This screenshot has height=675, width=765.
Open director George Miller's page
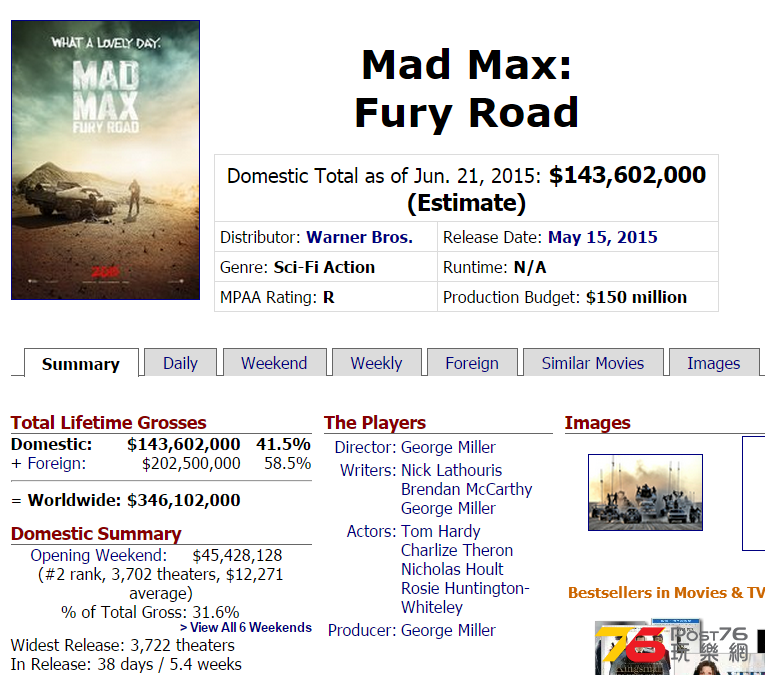pos(448,447)
